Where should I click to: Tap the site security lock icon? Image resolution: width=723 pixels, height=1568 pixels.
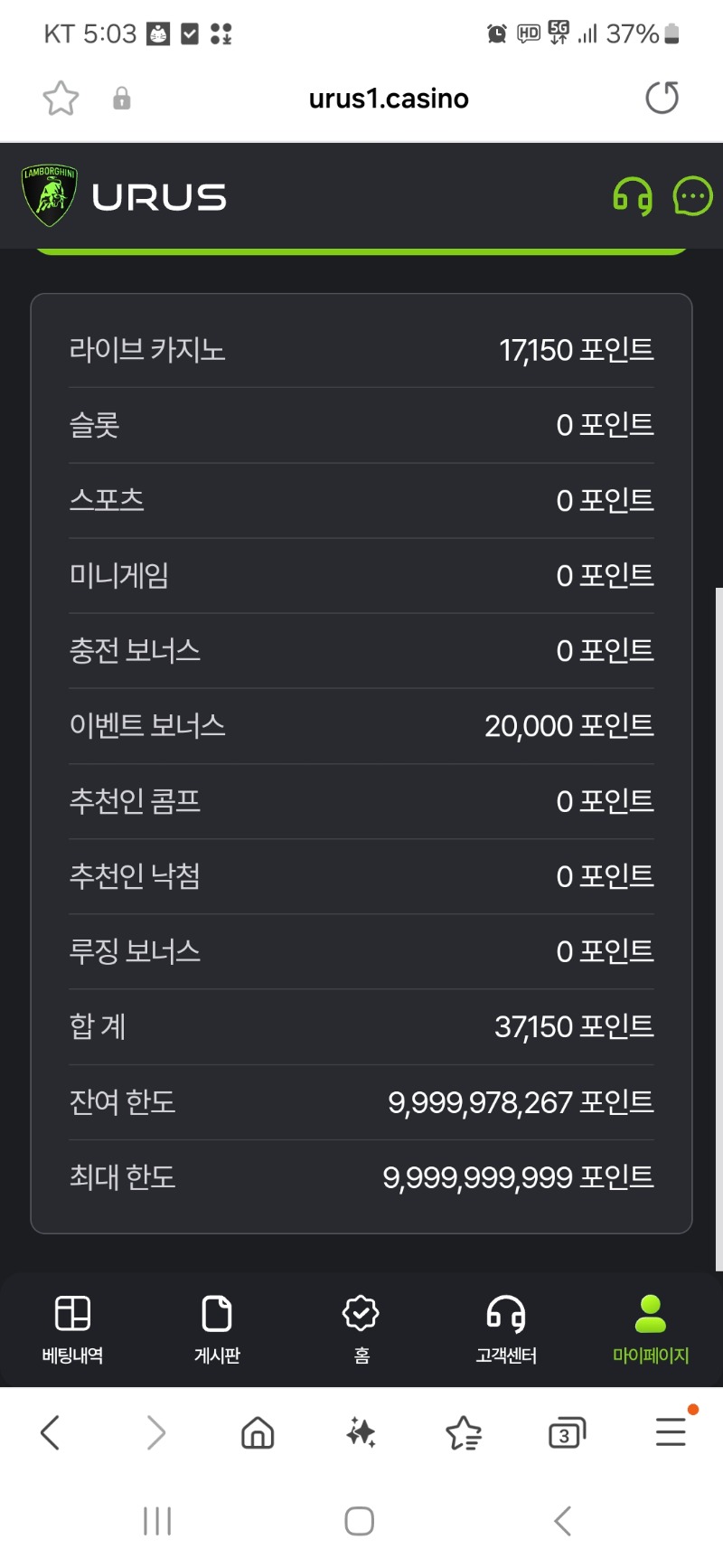coord(121,99)
